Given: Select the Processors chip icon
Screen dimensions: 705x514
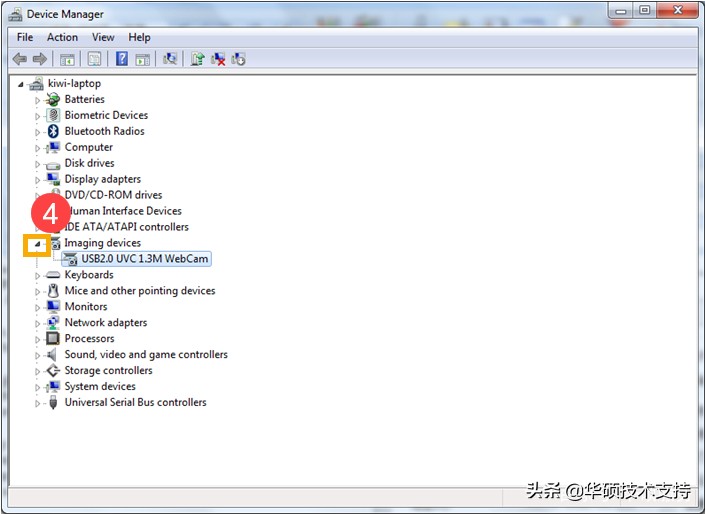Looking at the screenshot, I should point(53,338).
